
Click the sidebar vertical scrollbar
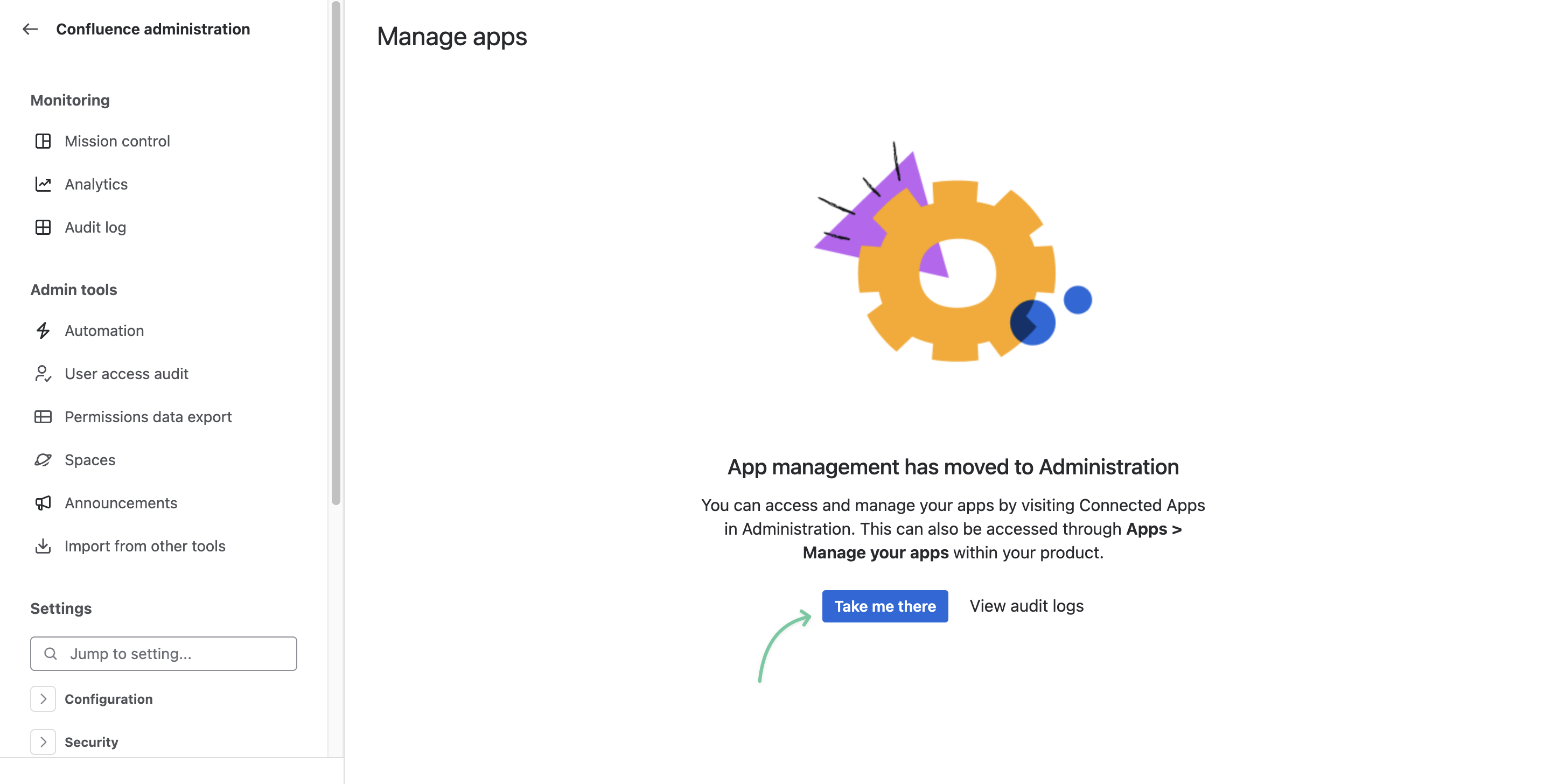[x=336, y=253]
